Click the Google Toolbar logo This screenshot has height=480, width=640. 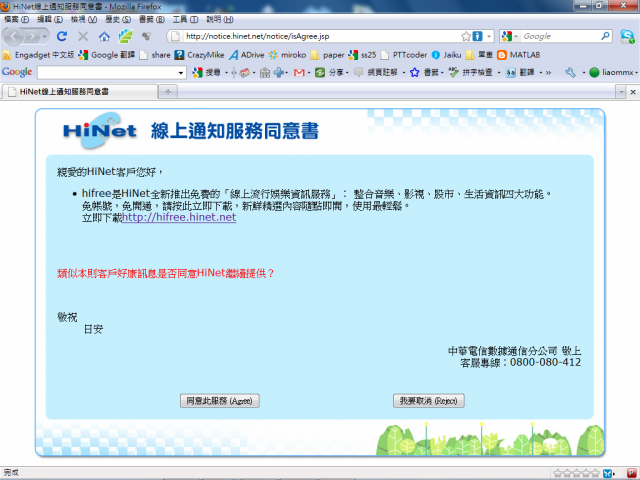click(x=17, y=72)
